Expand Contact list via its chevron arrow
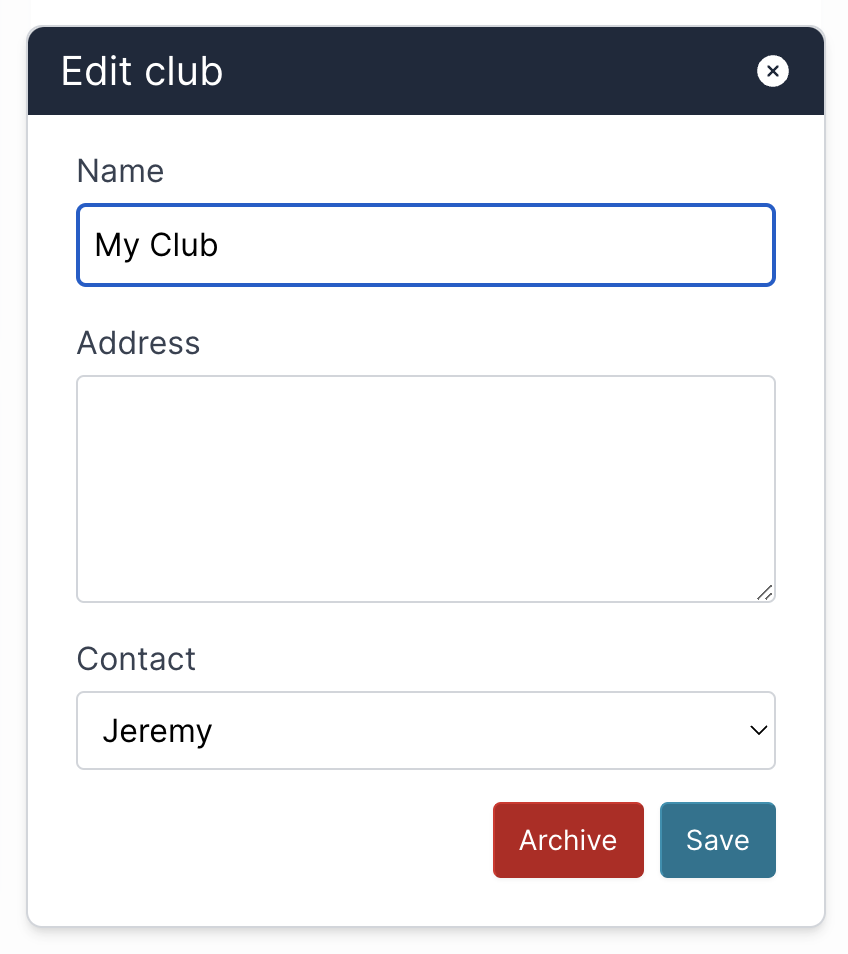 pyautogui.click(x=758, y=731)
